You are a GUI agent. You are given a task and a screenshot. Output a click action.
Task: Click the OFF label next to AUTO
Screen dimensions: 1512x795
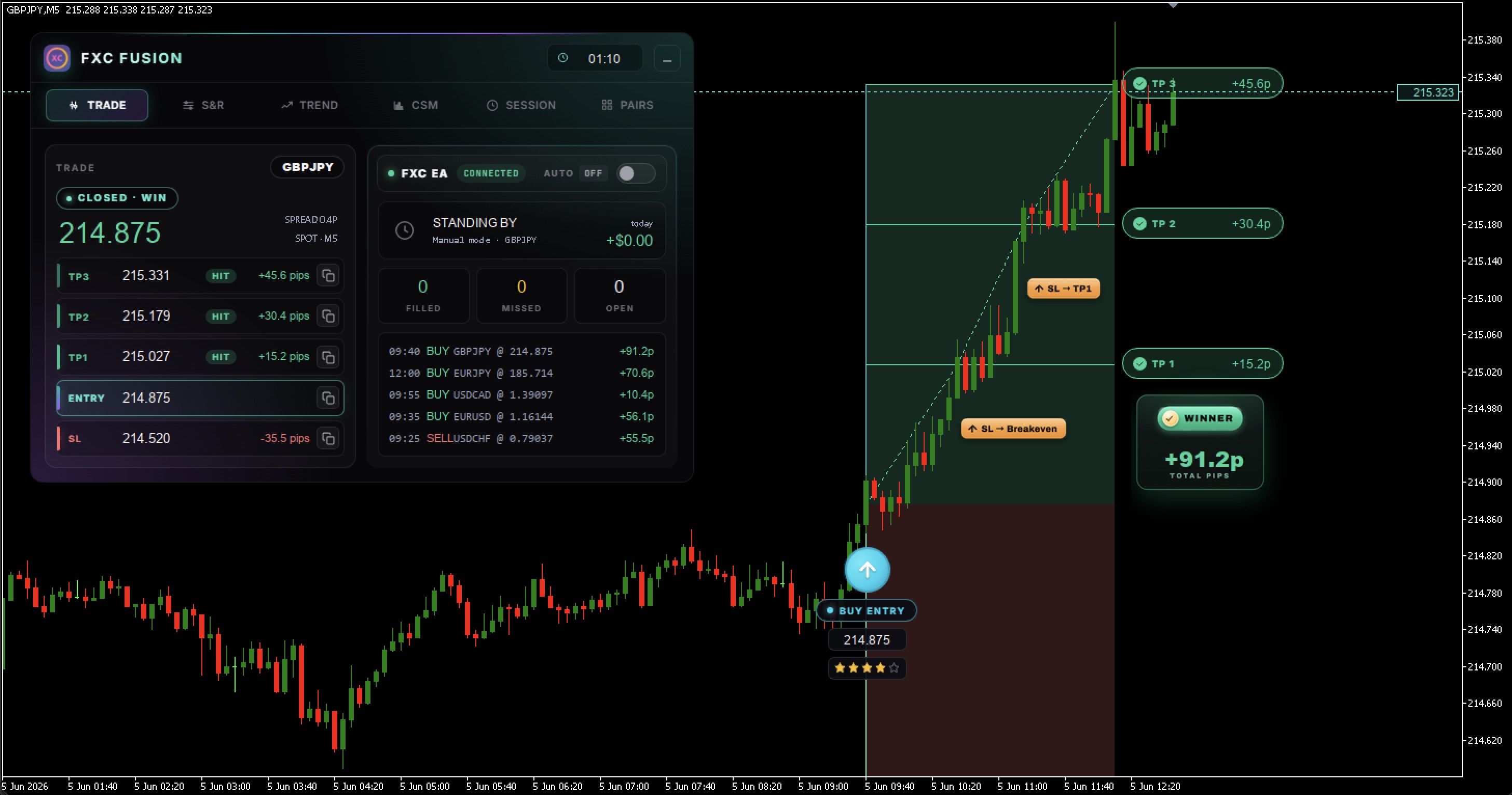click(593, 173)
